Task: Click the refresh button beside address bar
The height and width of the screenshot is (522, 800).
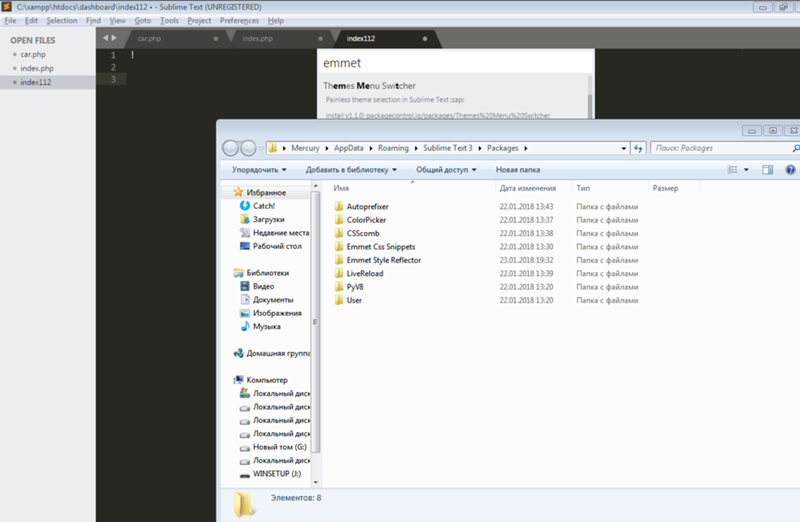Action: click(638, 148)
